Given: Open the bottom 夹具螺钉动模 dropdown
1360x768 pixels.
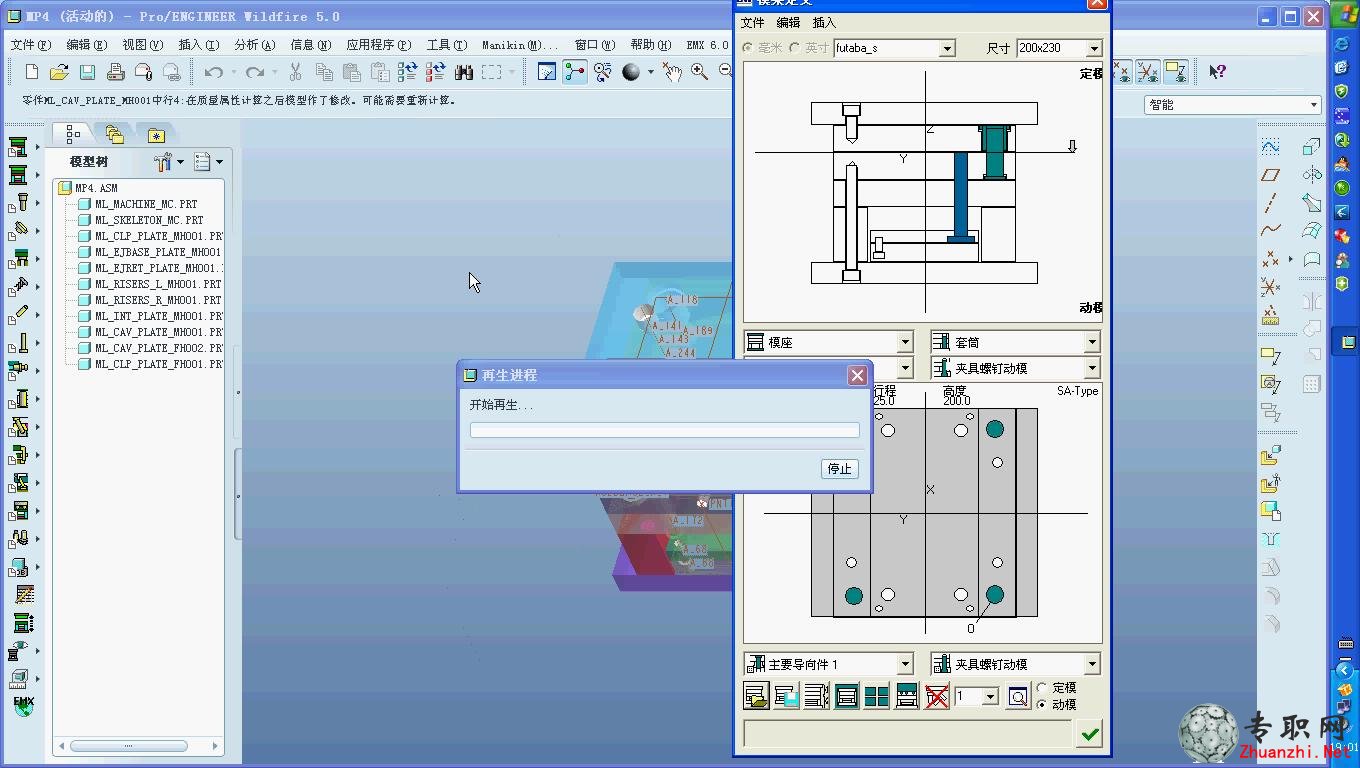Looking at the screenshot, I should [1092, 664].
